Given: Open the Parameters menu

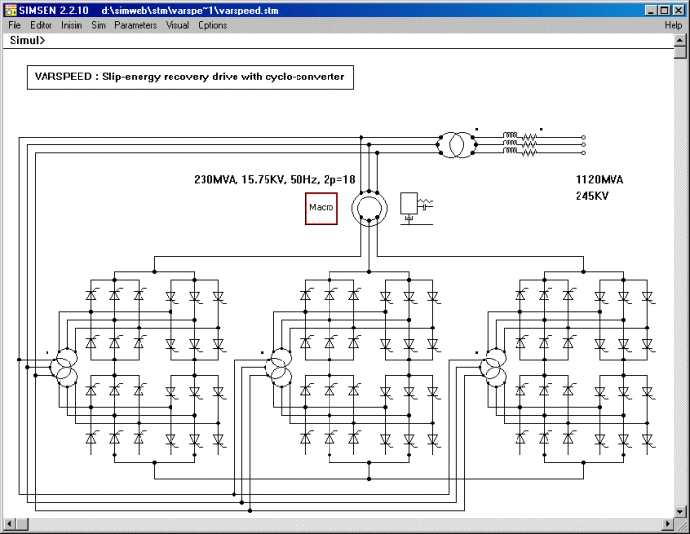Looking at the screenshot, I should [x=135, y=25].
